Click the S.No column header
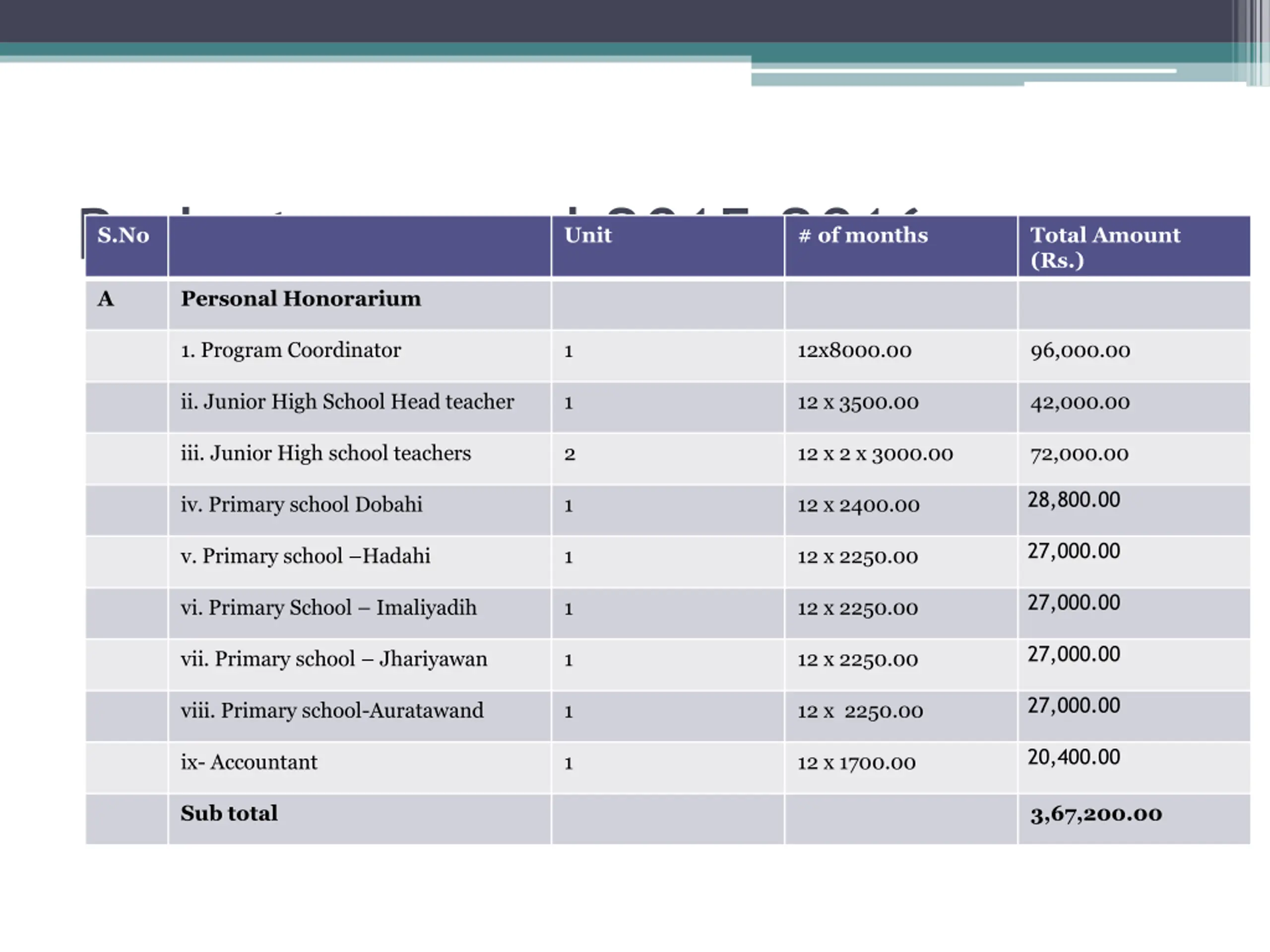The width and height of the screenshot is (1270, 952). [x=124, y=236]
